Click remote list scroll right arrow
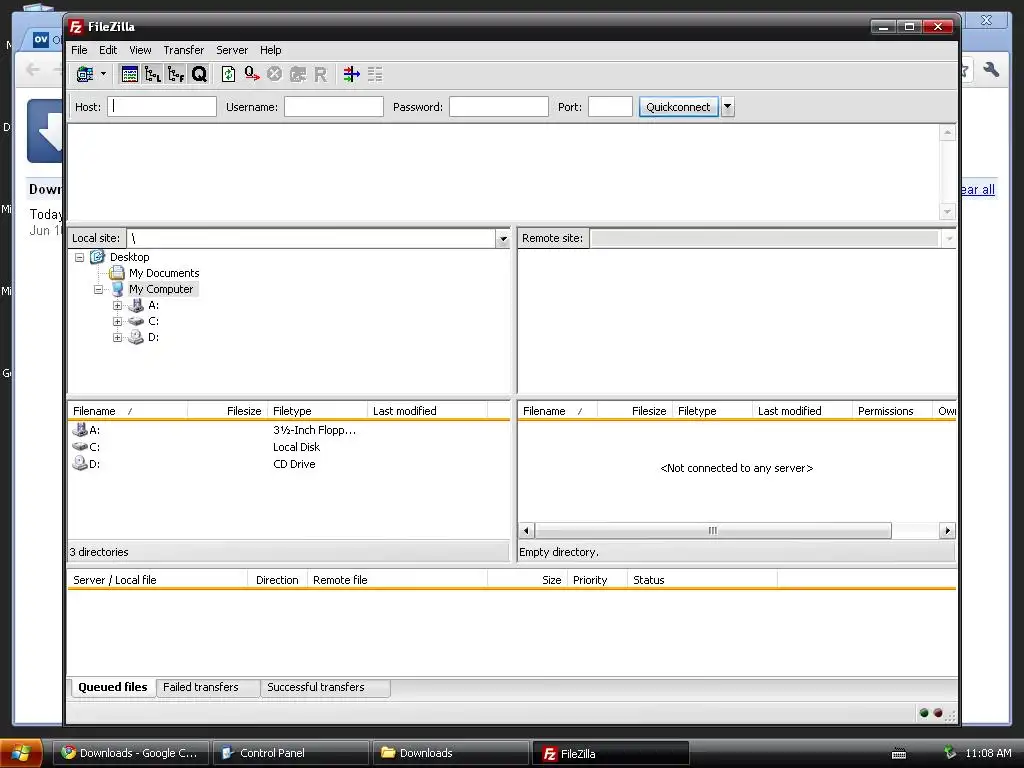This screenshot has width=1024, height=768. pyautogui.click(x=948, y=530)
